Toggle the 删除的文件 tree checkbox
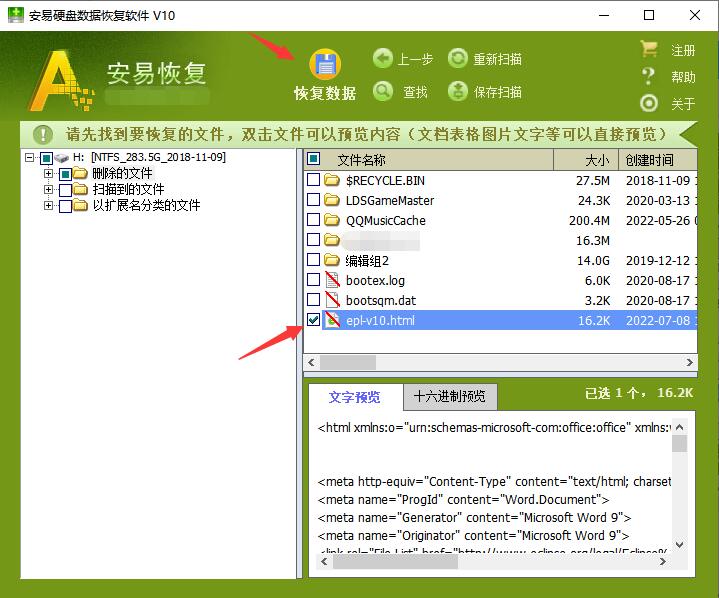This screenshot has height=598, width=719. (x=66, y=174)
